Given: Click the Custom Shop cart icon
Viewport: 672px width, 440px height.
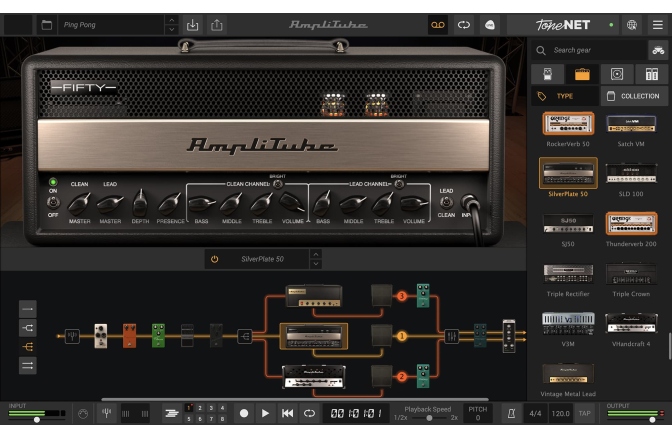Looking at the screenshot, I should pos(658,51).
